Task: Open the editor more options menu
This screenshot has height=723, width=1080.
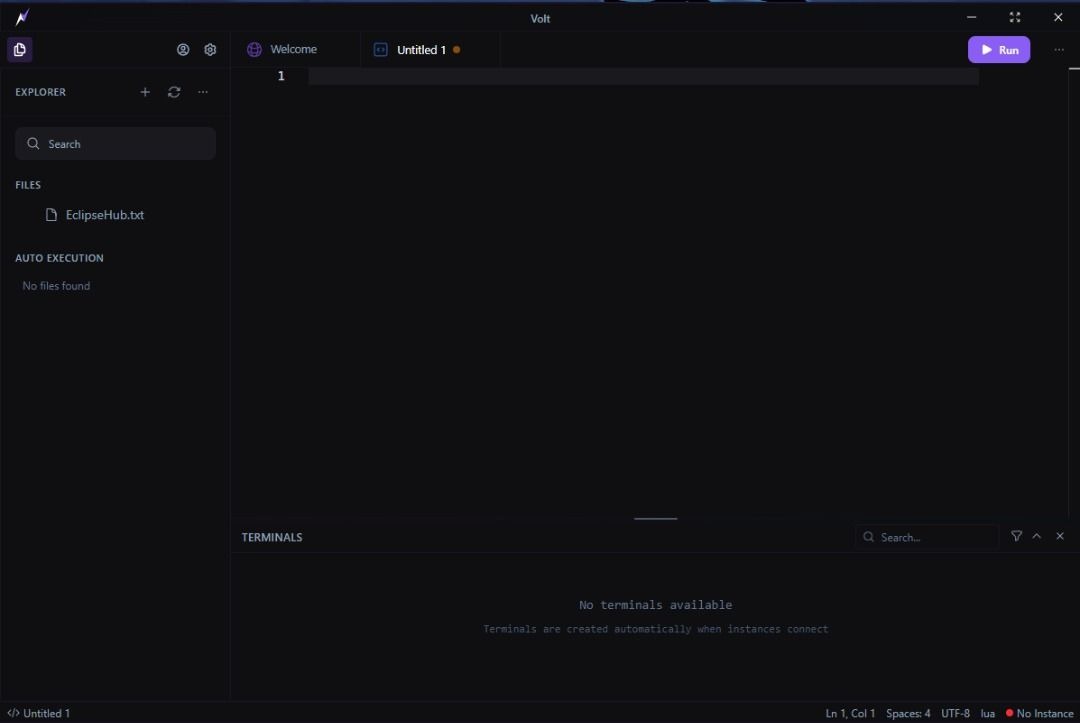Action: tap(1059, 50)
